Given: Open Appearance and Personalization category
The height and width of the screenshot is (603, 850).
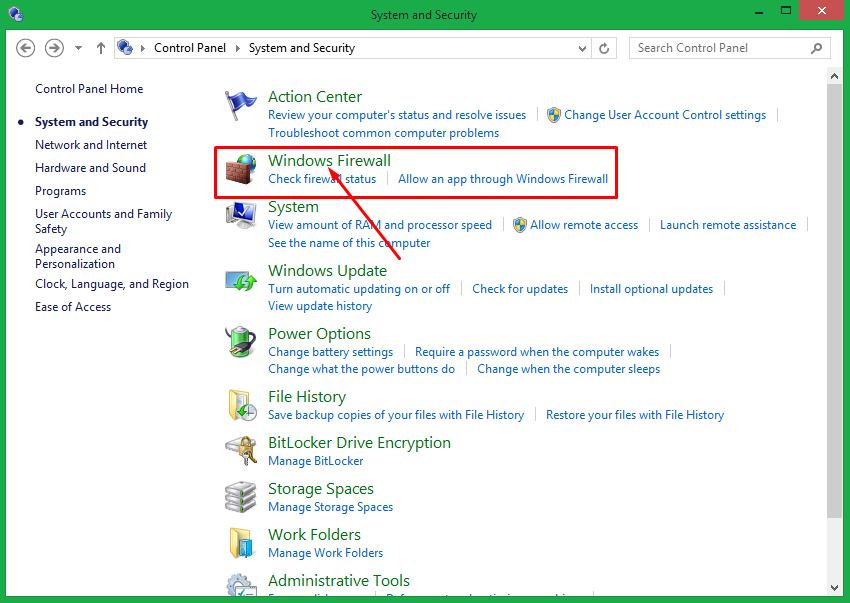Looking at the screenshot, I should coord(78,256).
